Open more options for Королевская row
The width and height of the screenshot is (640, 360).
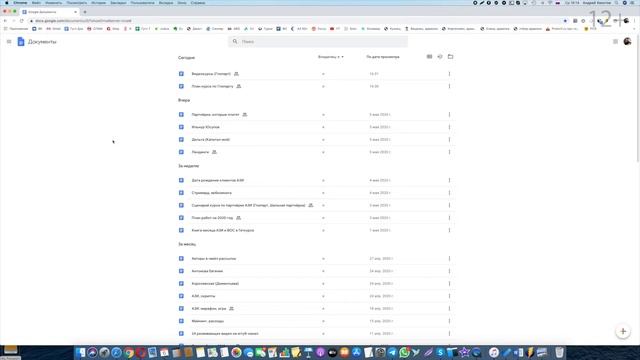click(449, 284)
